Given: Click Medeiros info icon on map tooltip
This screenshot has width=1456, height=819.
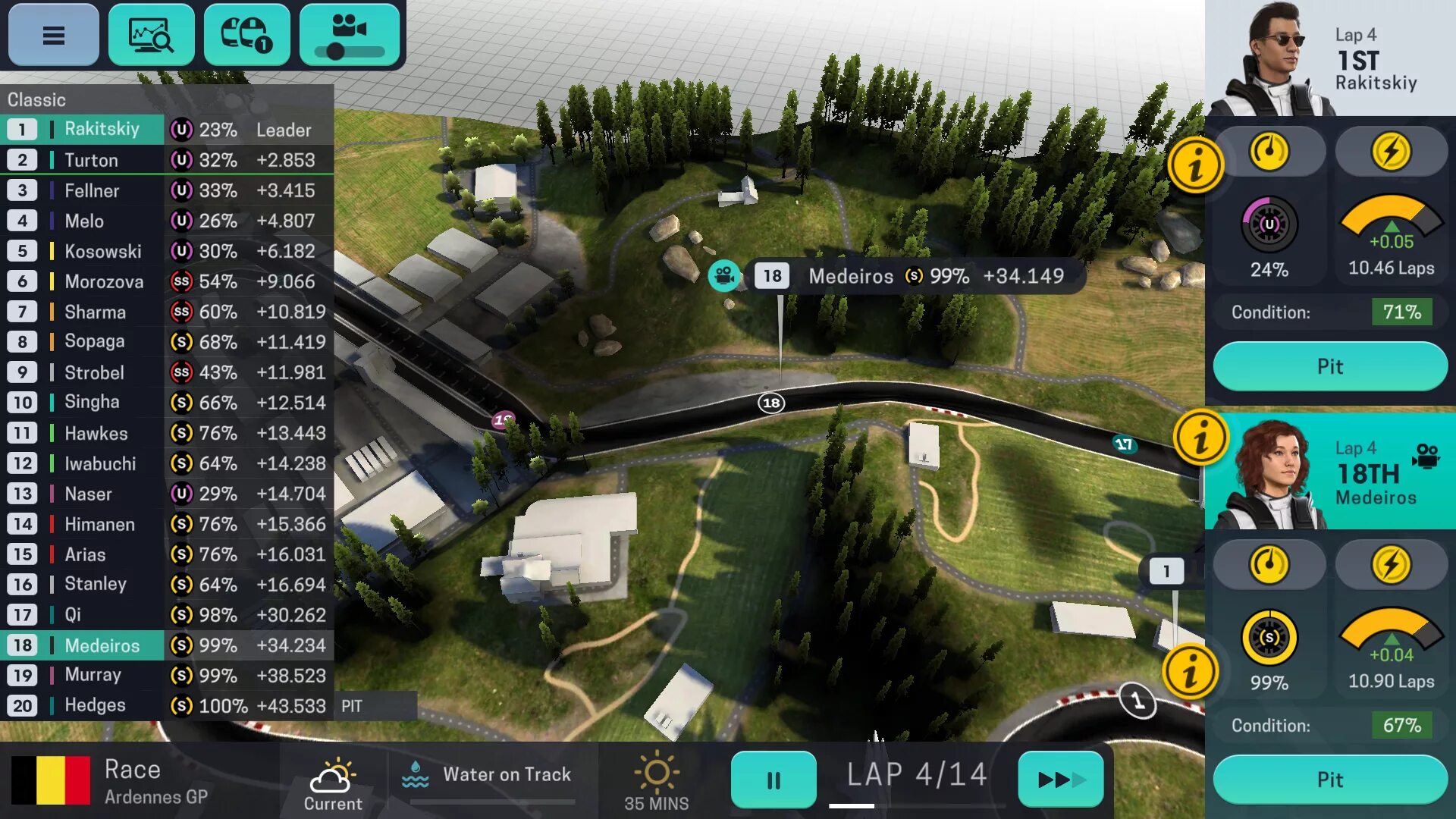Looking at the screenshot, I should pyautogui.click(x=725, y=276).
